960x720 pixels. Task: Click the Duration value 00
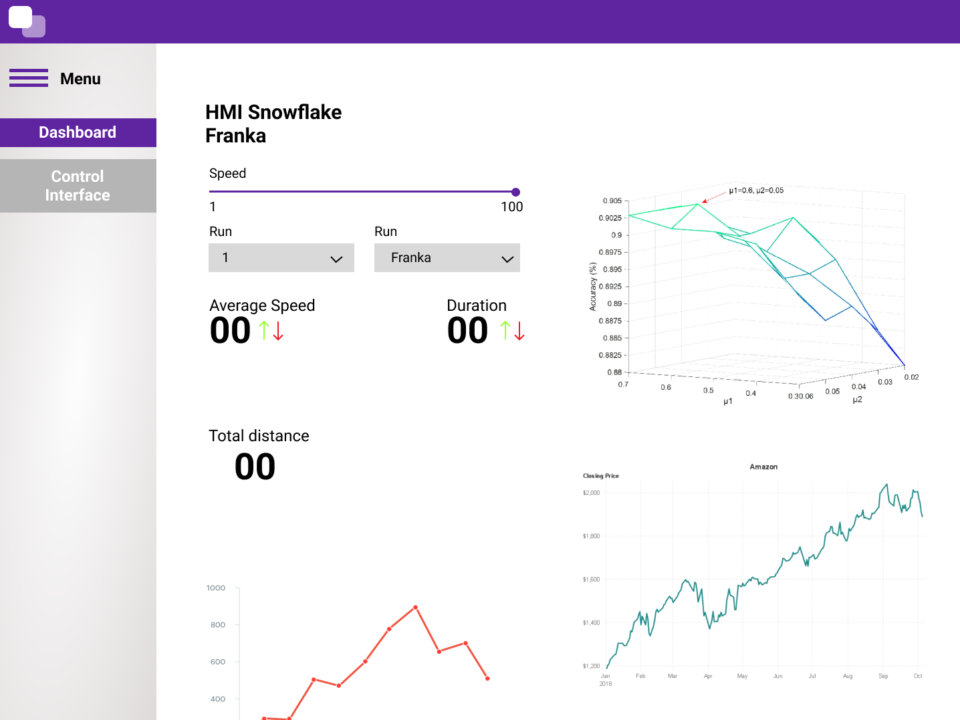coord(467,331)
